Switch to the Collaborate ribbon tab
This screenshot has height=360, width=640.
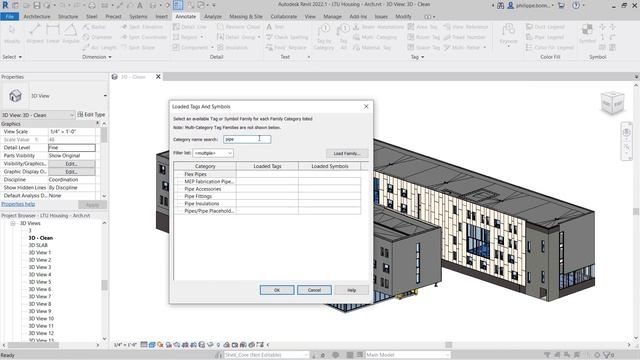click(x=284, y=17)
